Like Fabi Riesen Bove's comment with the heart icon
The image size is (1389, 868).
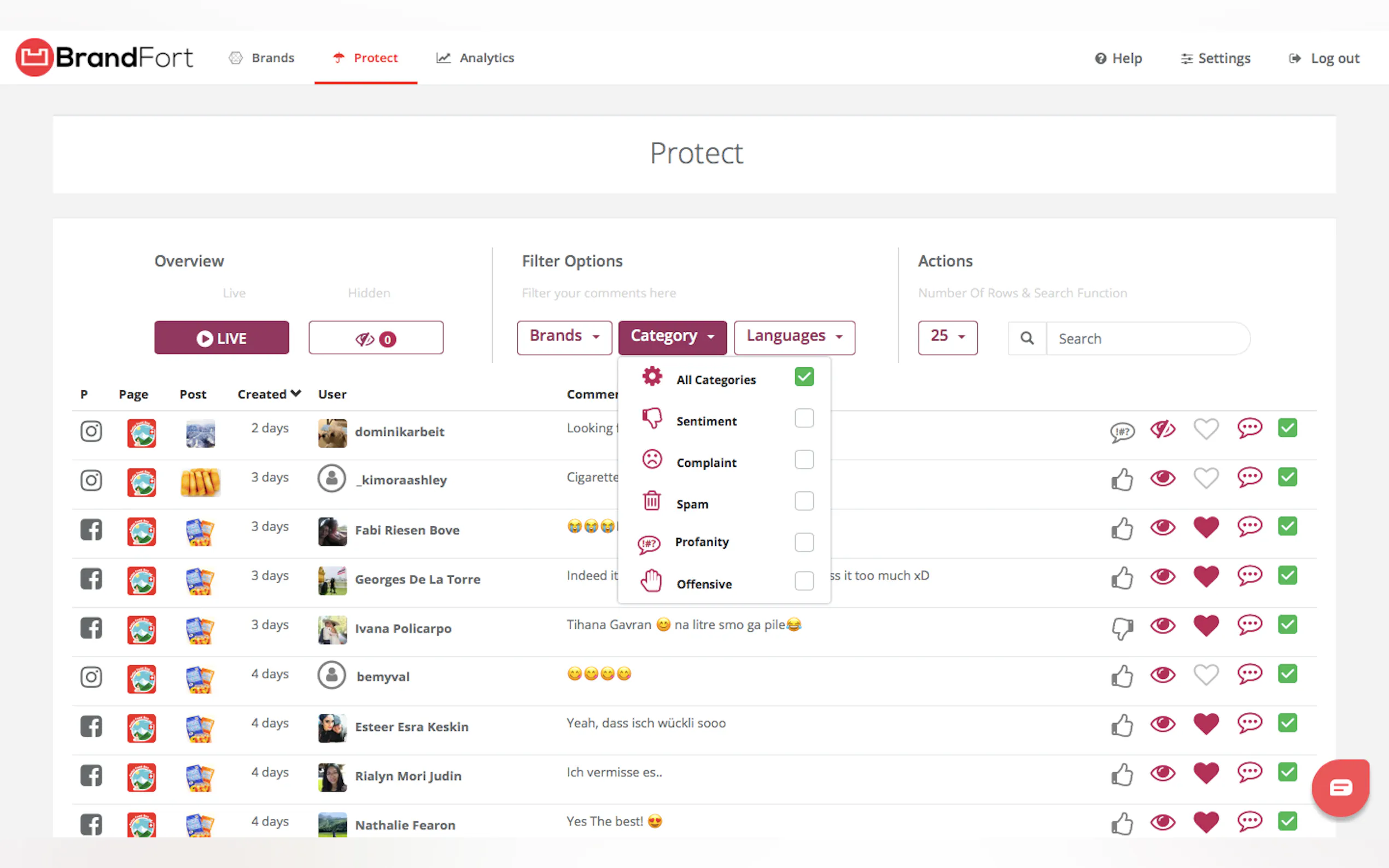pos(1205,527)
